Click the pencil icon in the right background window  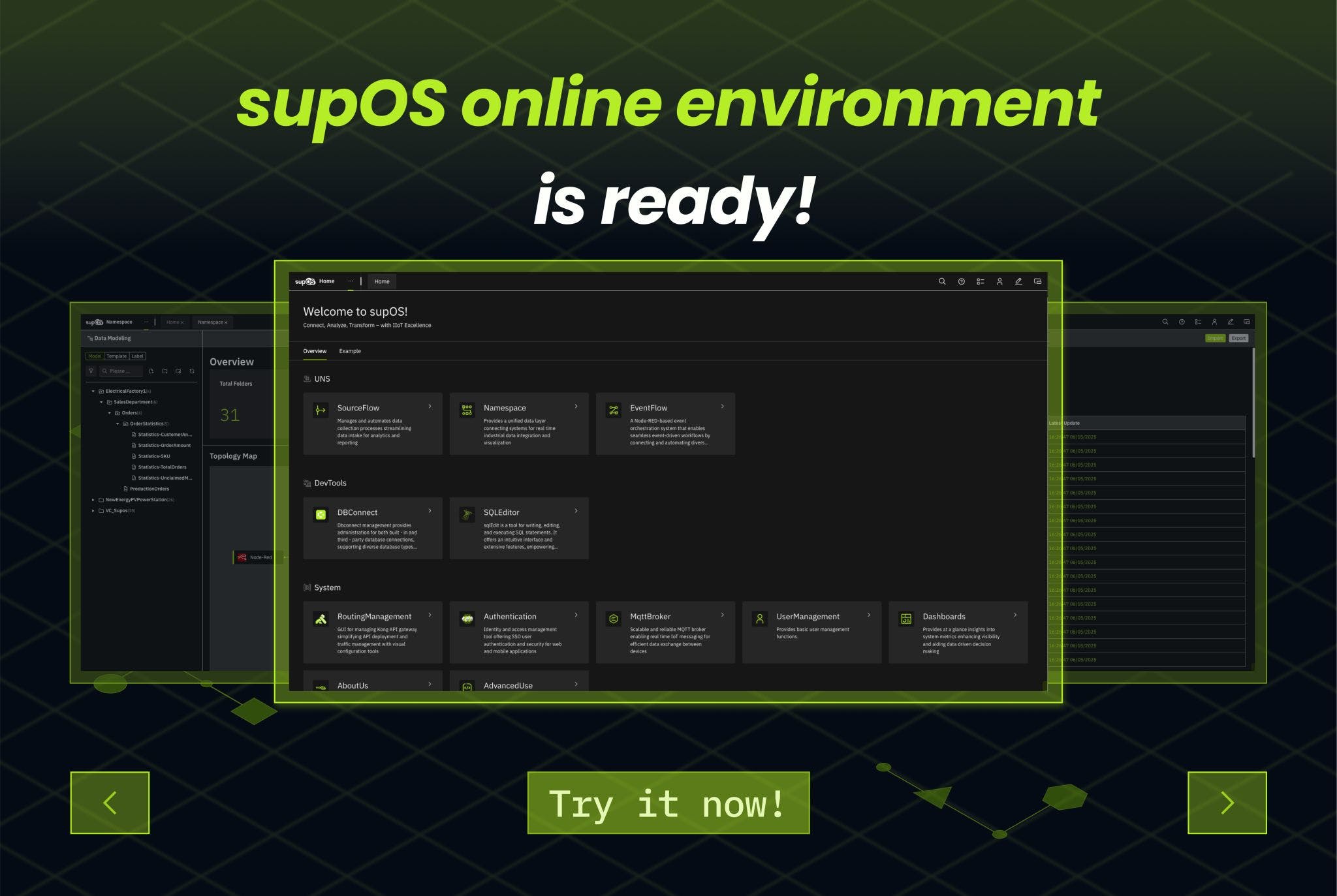pyautogui.click(x=1231, y=322)
